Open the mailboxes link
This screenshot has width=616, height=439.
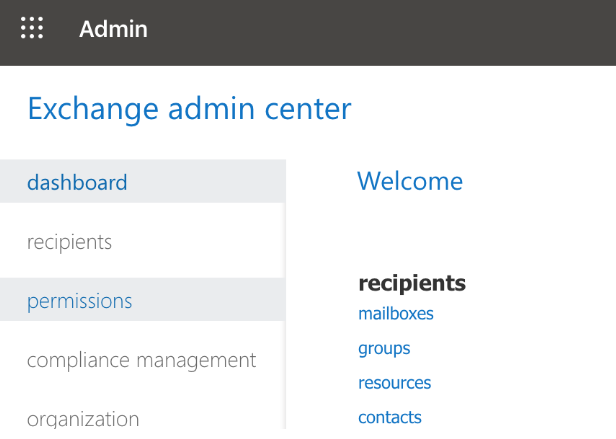[x=396, y=314]
